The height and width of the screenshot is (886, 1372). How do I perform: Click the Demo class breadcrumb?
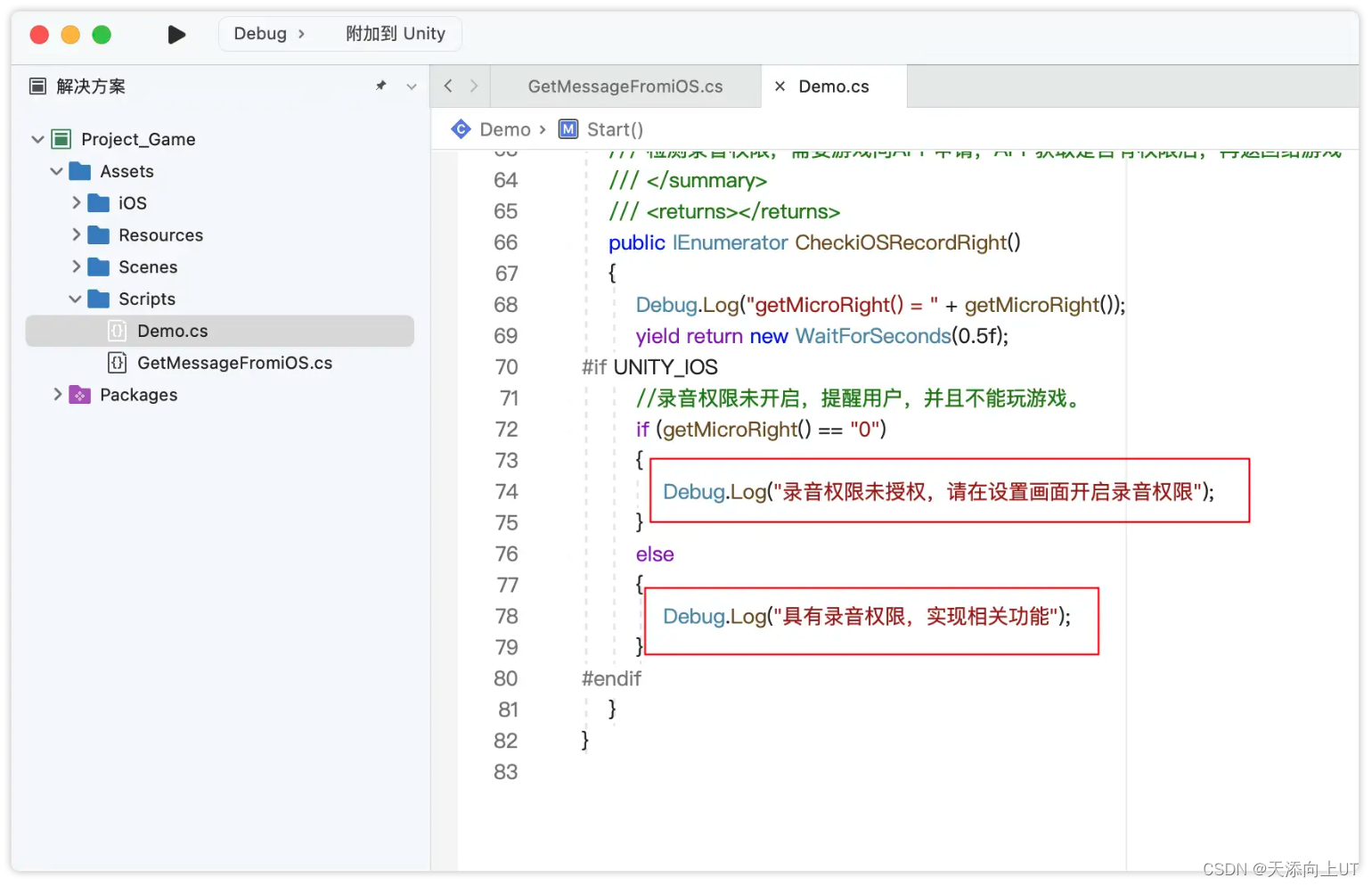pyautogui.click(x=505, y=129)
